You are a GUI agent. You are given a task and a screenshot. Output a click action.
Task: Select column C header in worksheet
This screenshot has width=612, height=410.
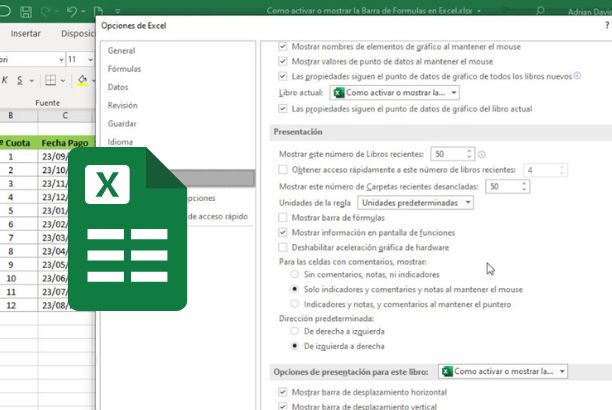click(x=65, y=116)
